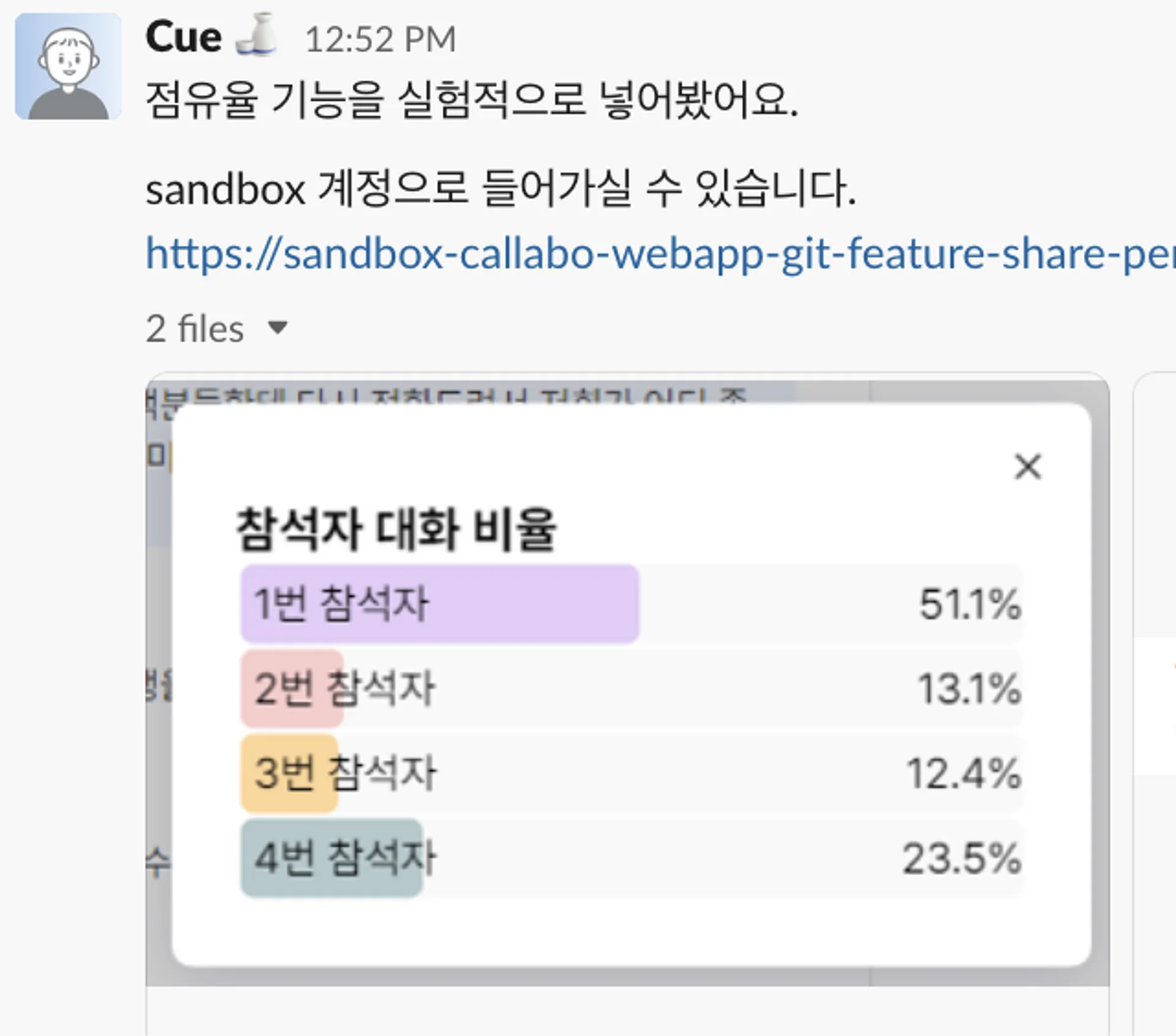The height and width of the screenshot is (1036, 1176).
Task: Click the "2 files" label
Action: (x=195, y=329)
